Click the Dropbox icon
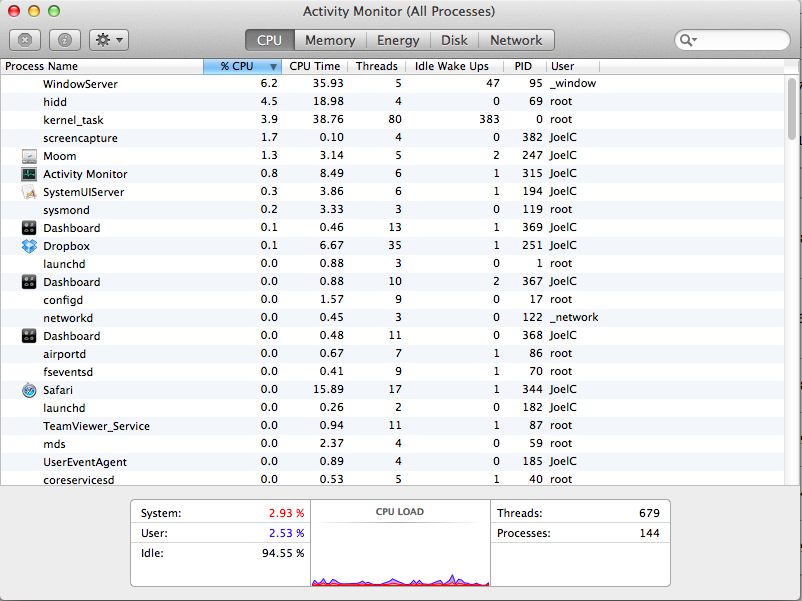The width and height of the screenshot is (802, 601). [x=29, y=246]
